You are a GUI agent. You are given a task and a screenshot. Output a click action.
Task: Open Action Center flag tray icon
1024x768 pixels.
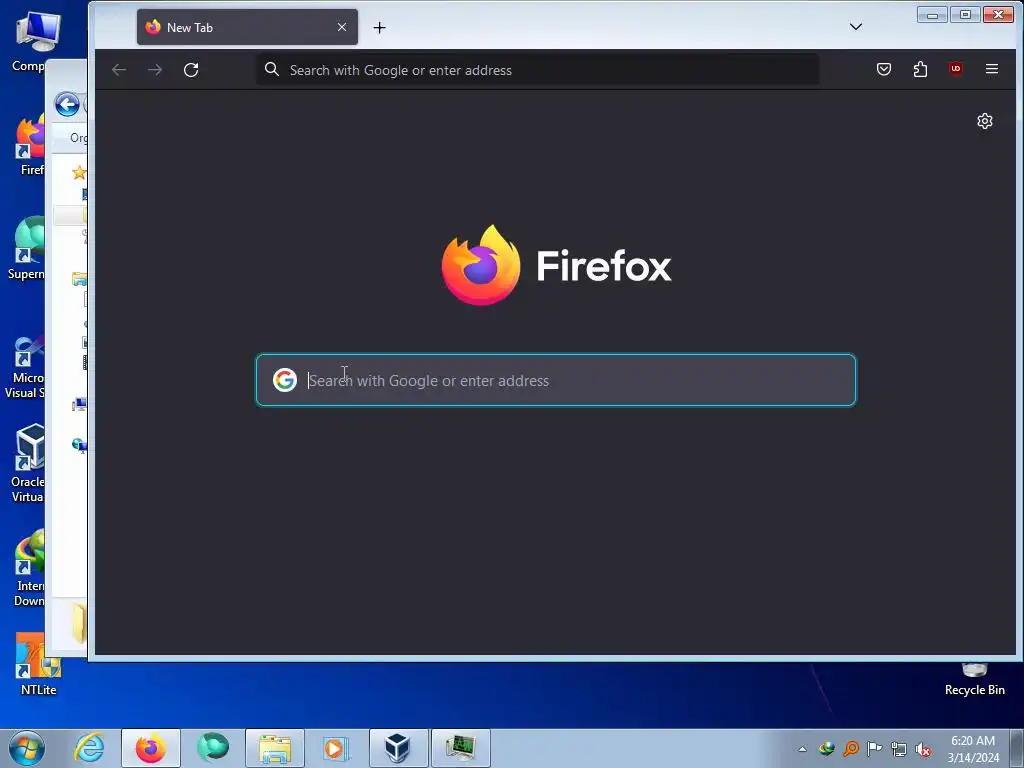coord(874,749)
